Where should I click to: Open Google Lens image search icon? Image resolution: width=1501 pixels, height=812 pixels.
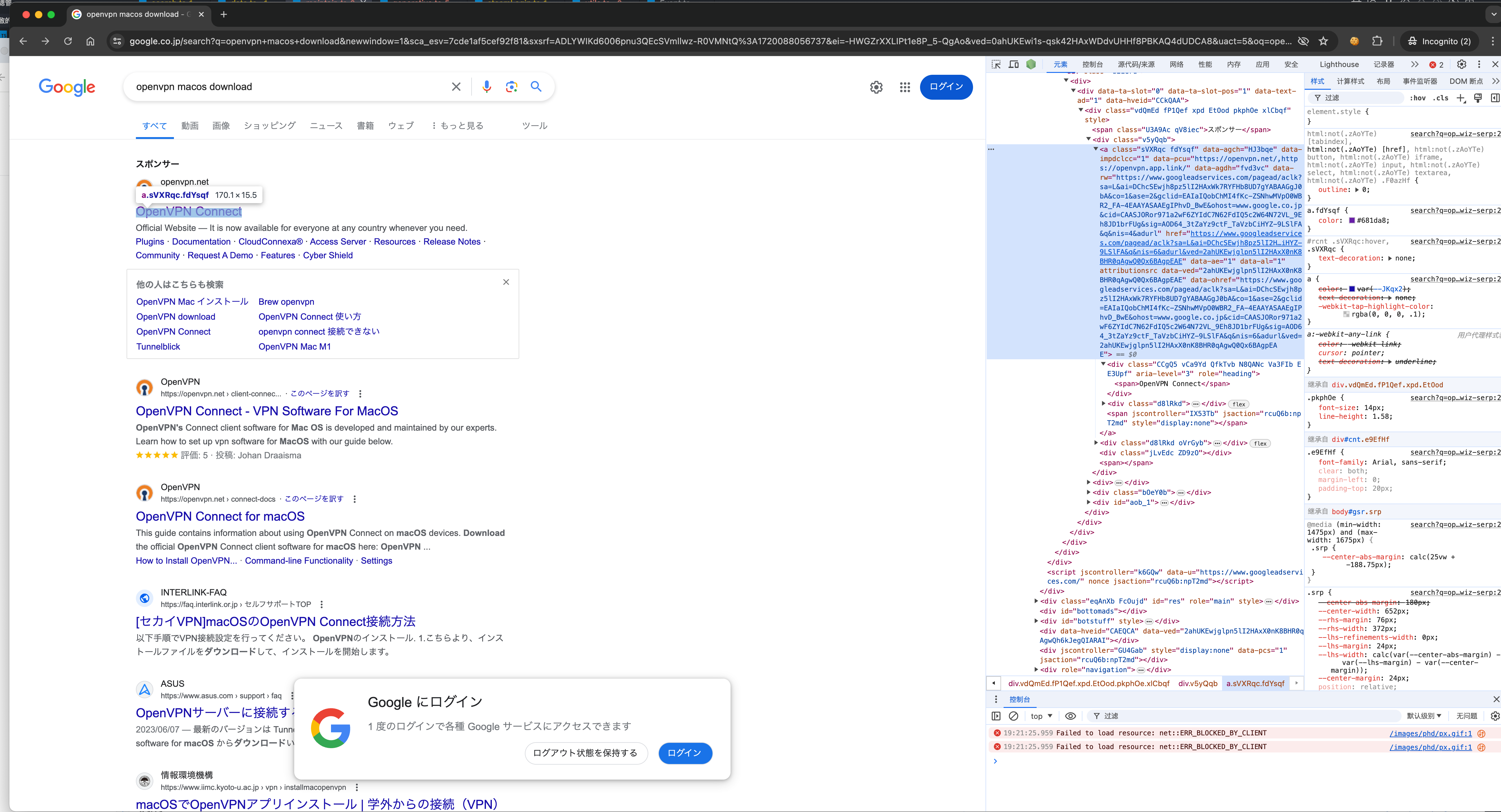coord(511,87)
